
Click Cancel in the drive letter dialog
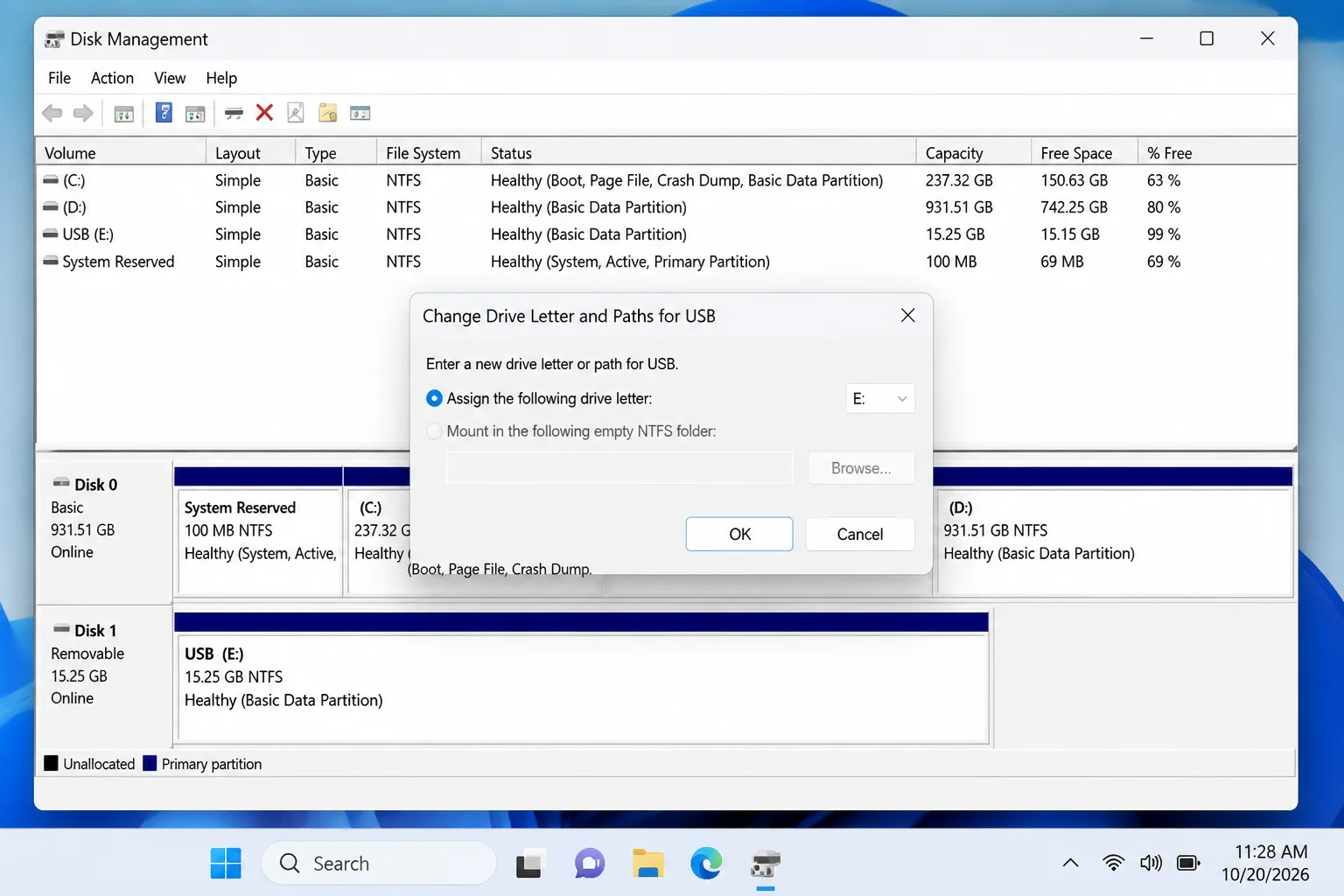860,534
